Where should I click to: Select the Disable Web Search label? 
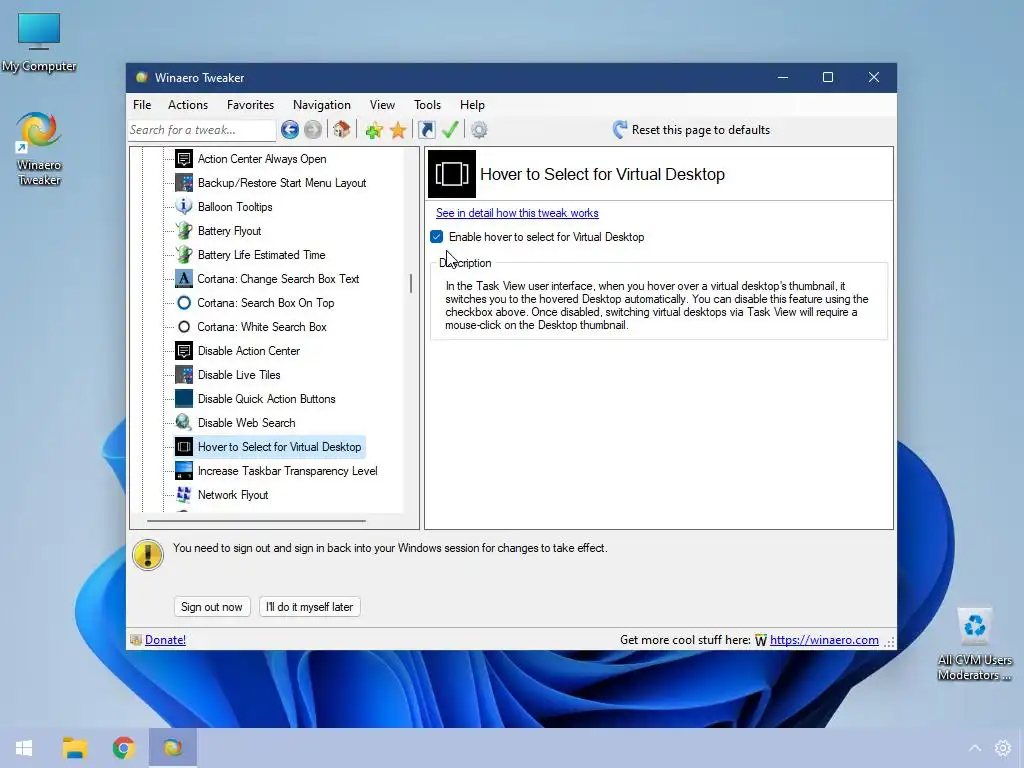click(x=246, y=423)
